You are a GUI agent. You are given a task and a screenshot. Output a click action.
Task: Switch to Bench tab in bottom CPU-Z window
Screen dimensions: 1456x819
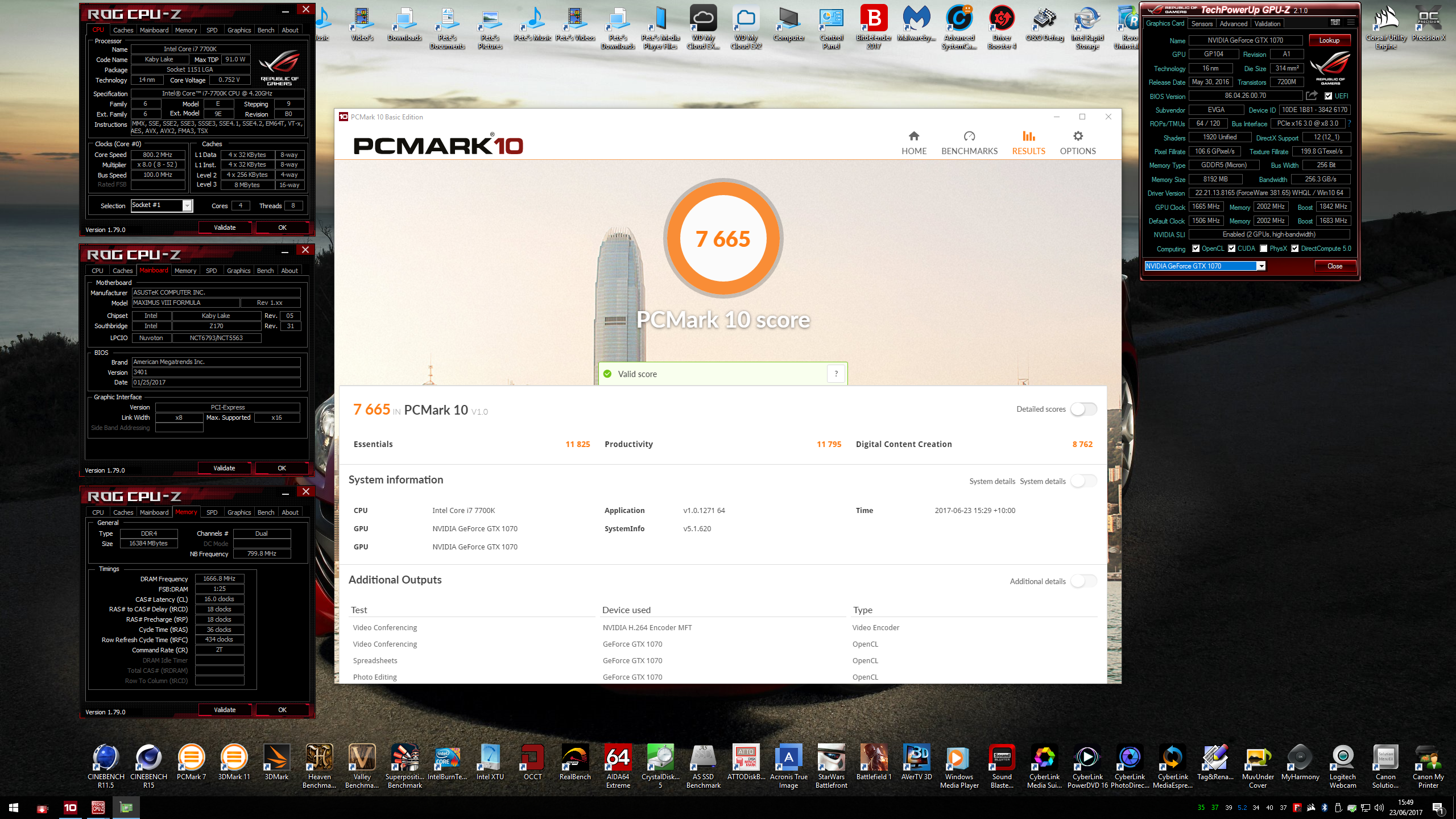tap(266, 512)
